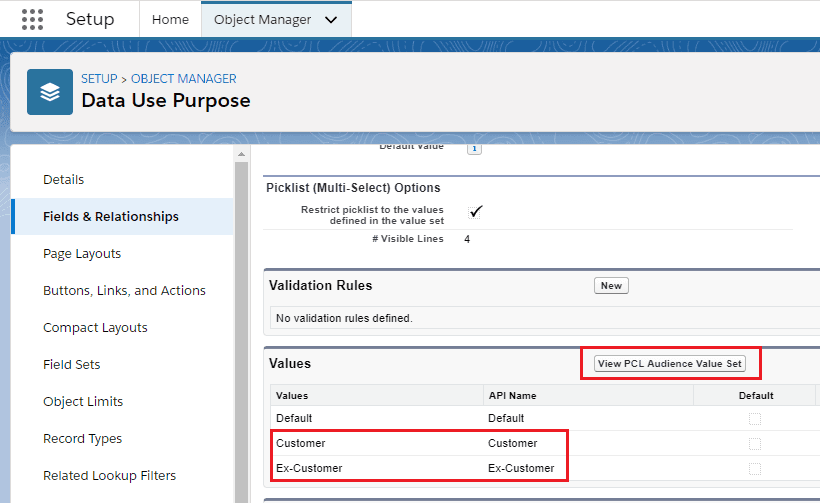This screenshot has width=821, height=503.
Task: Open Page Layouts in the sidebar
Action: pyautogui.click(x=82, y=254)
